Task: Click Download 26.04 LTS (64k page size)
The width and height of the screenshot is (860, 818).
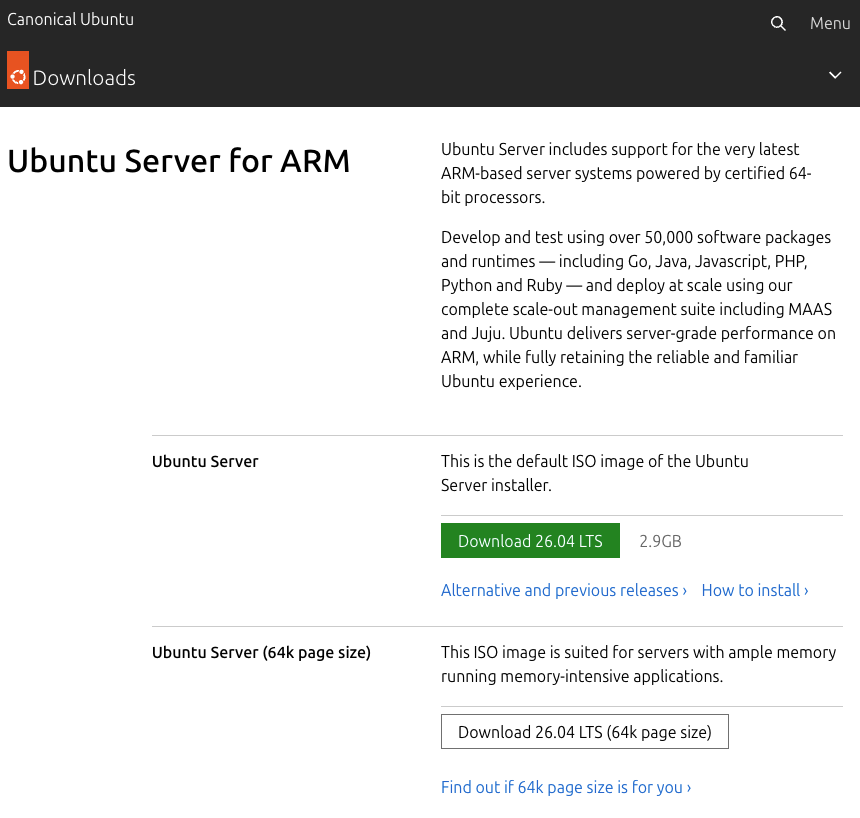Action: tap(585, 731)
